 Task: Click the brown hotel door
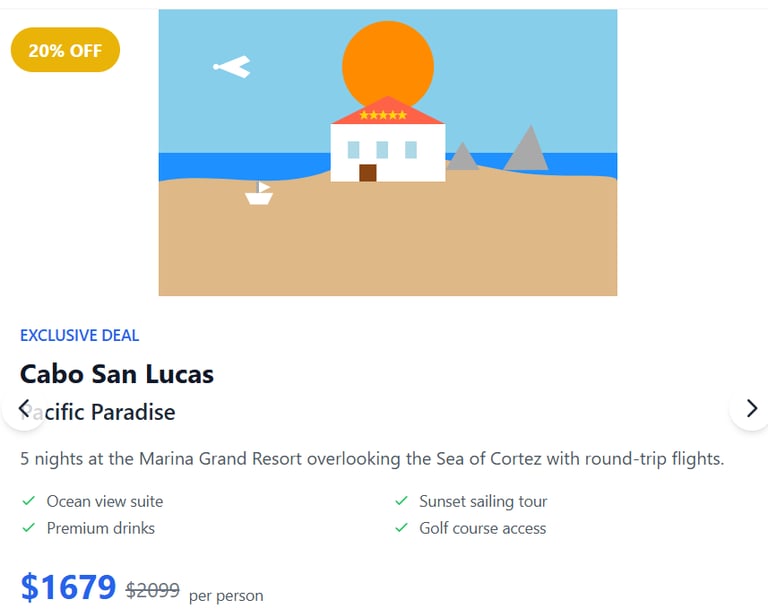(x=367, y=173)
